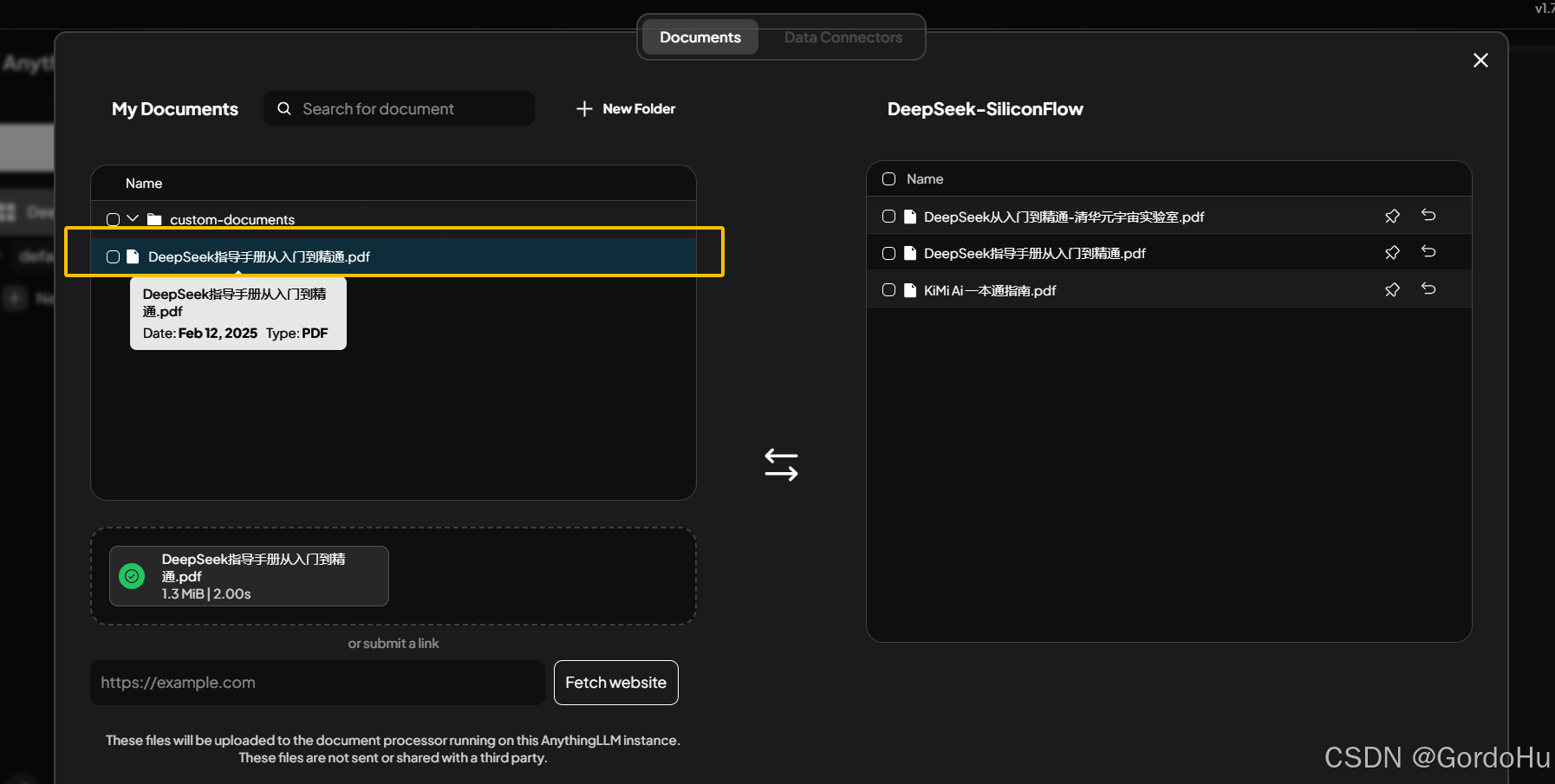
Task: Click the Fetch website button
Action: [x=615, y=683]
